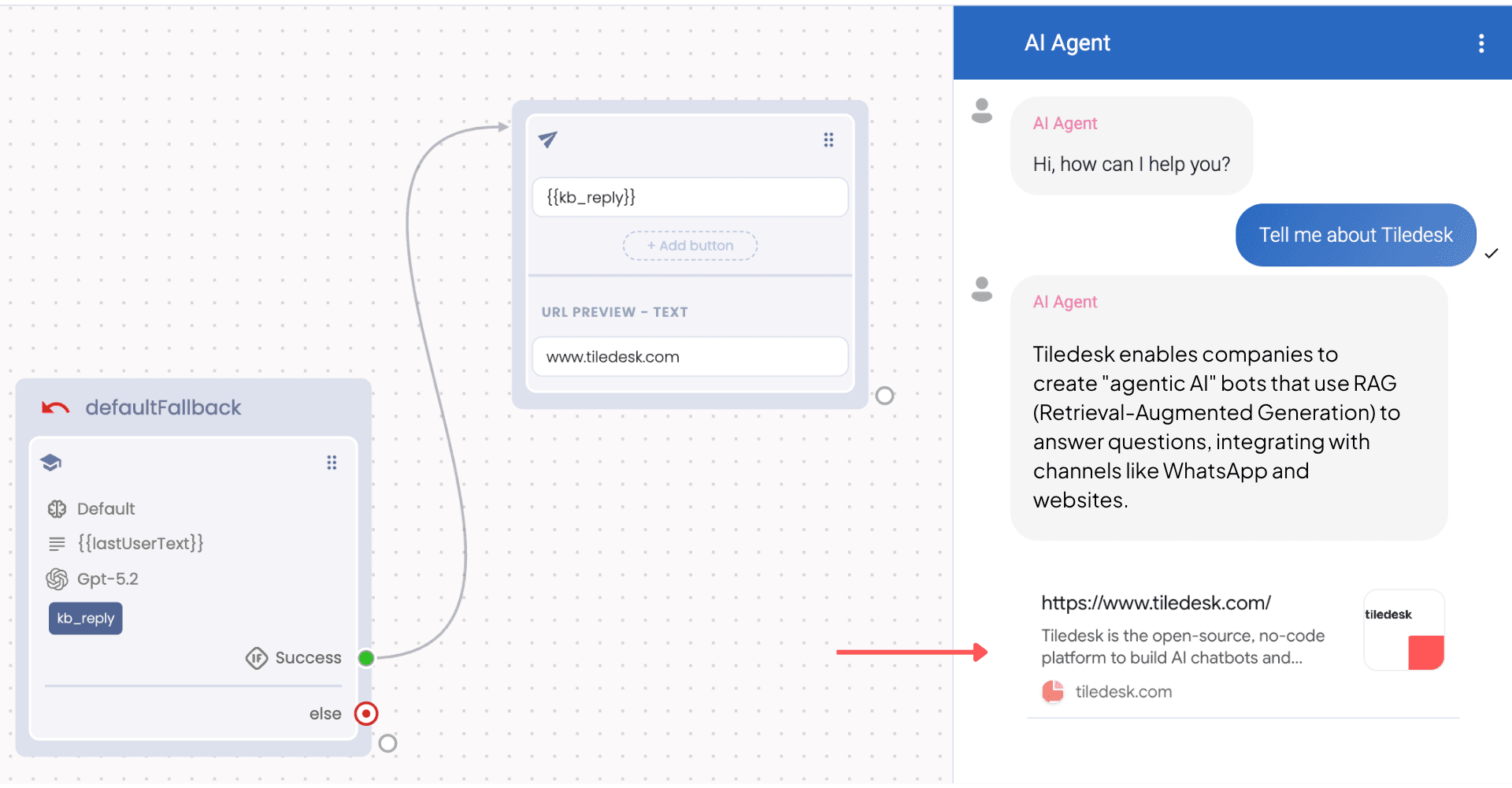The width and height of the screenshot is (1512, 788).
Task: Click the www.tiledesk.com URL preview field
Action: [691, 357]
